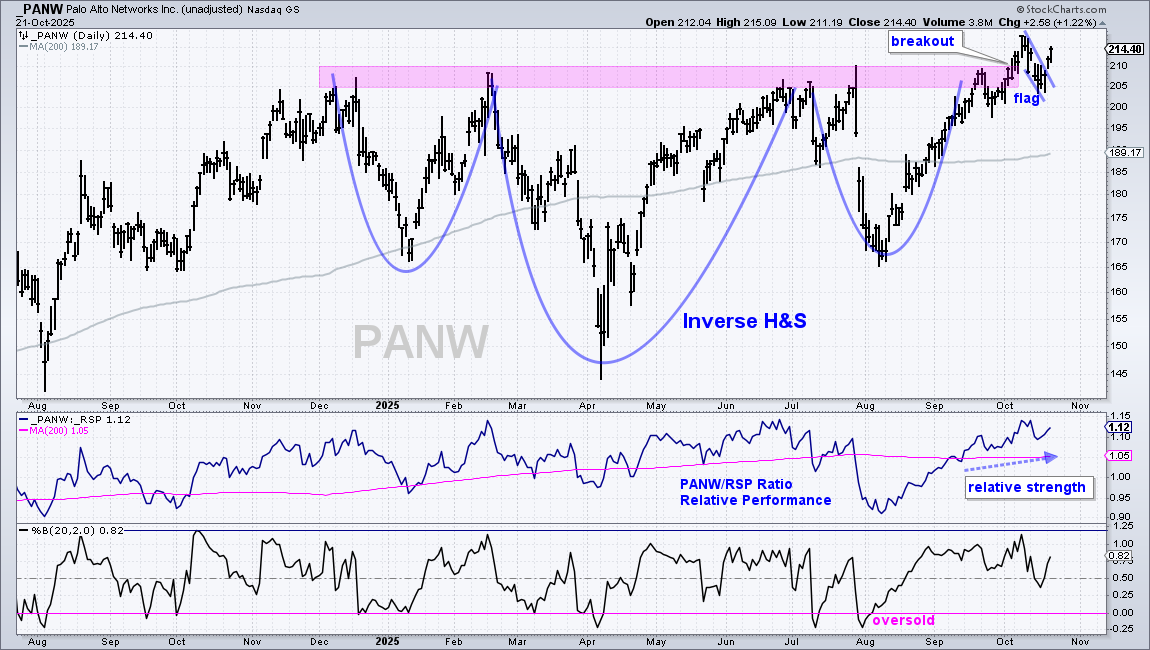Click the 21-Oct-2025 date label

[45, 23]
